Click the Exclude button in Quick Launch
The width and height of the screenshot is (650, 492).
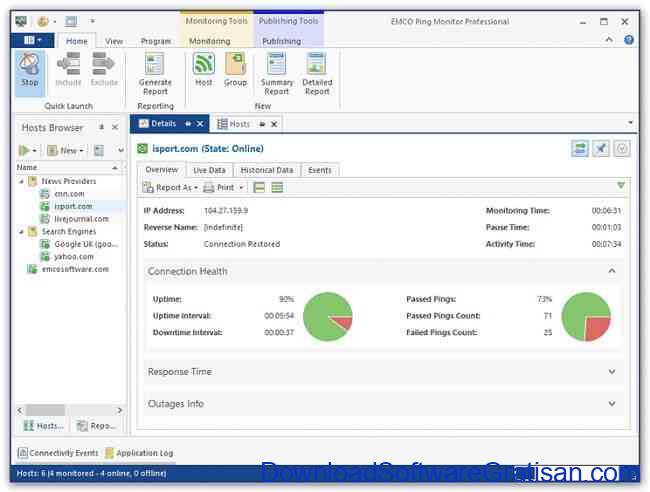104,70
